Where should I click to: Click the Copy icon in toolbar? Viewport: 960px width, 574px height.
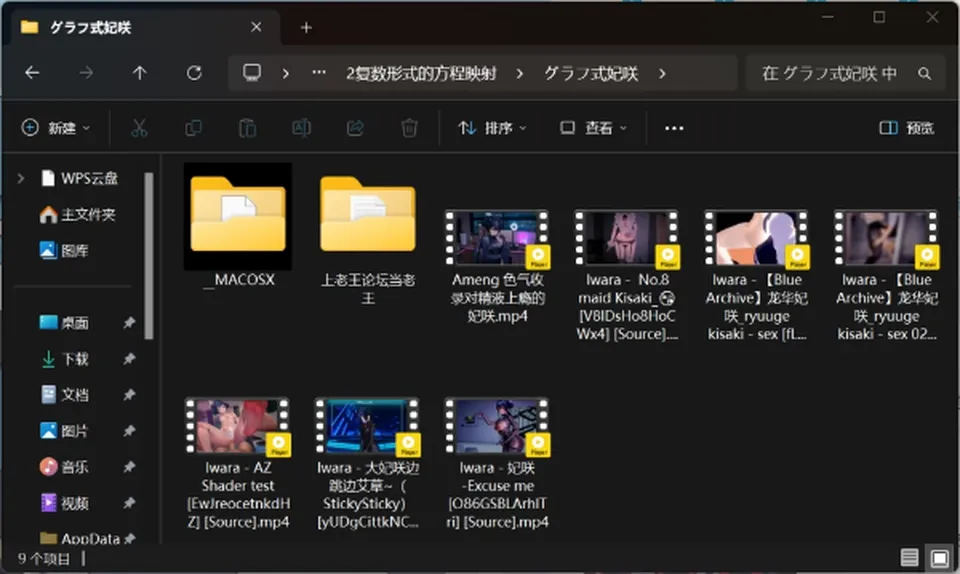(193, 128)
